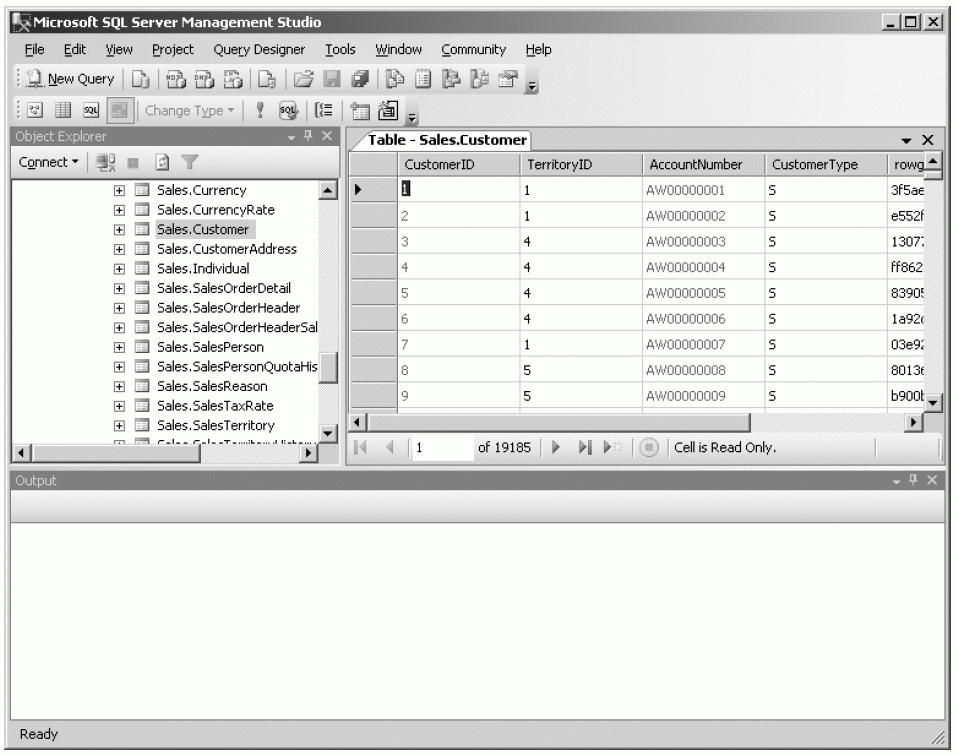Viewport: 957px width, 755px height.
Task: Execute SQL with the exclamation icon
Action: click(x=260, y=110)
